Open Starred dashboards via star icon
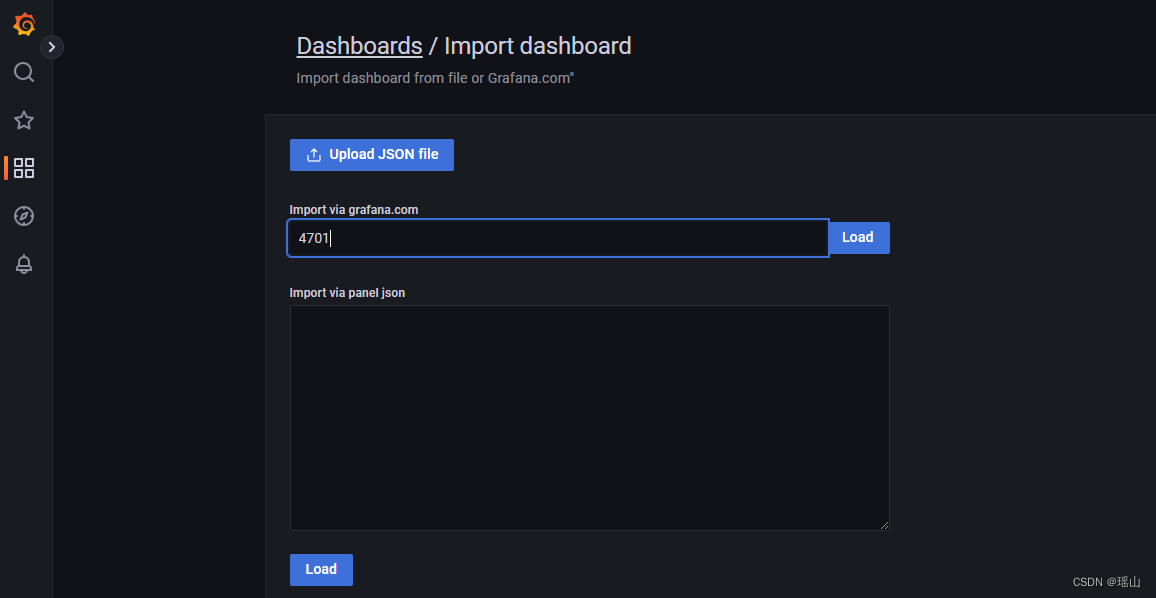1156x598 pixels. point(24,120)
